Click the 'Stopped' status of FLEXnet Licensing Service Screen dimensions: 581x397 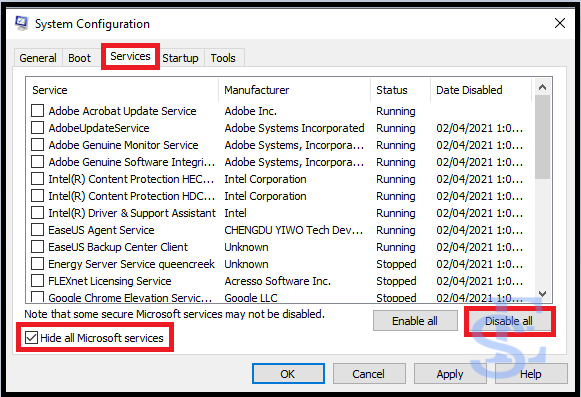396,281
